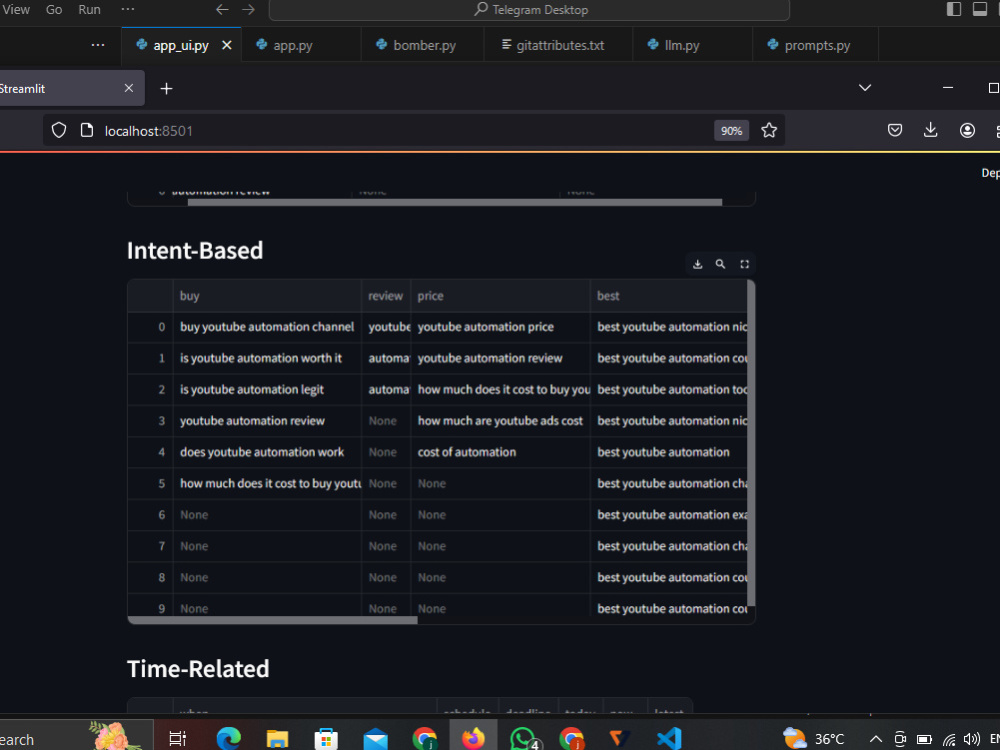
Task: Switch to gitattributes.txt editor tab
Action: pos(560,45)
